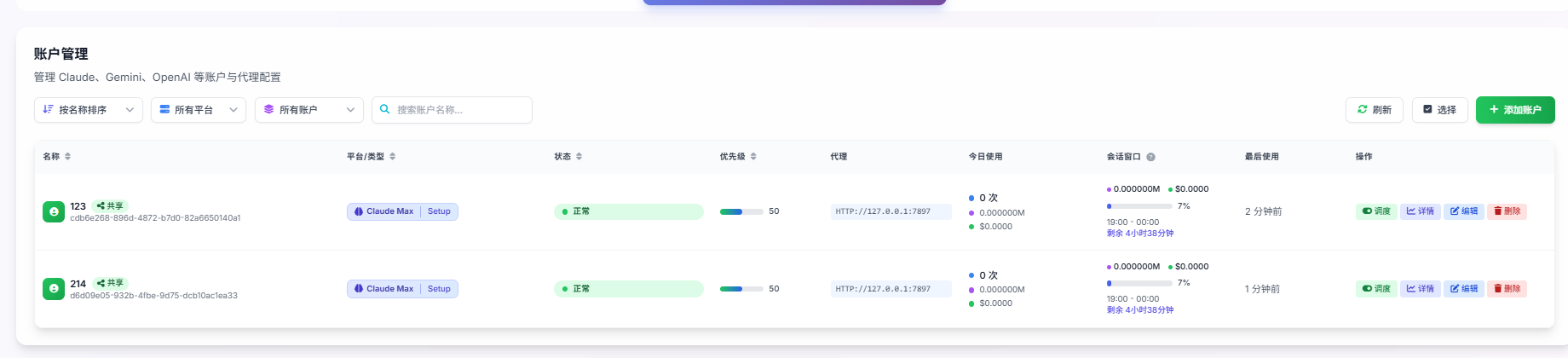Sort the priority column via arrow icon

click(753, 157)
